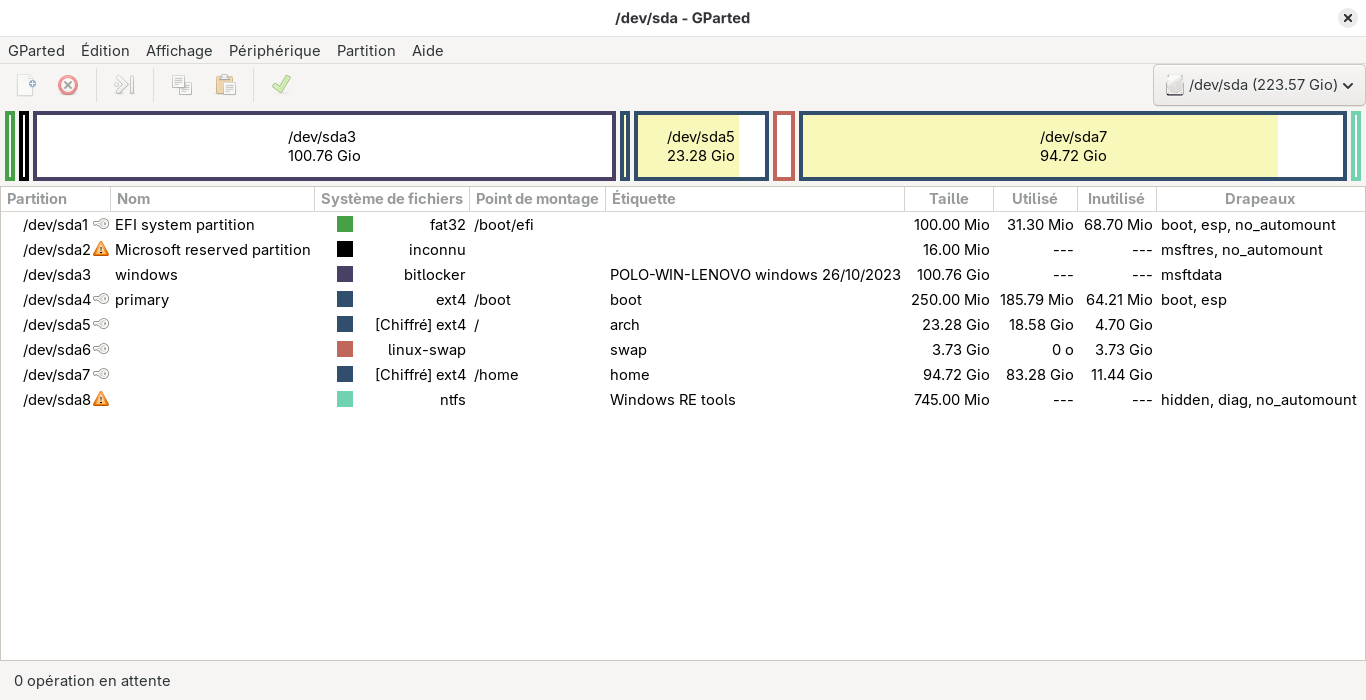Click the warning icon beside /dev/sda8
The image size is (1366, 700).
(x=101, y=400)
